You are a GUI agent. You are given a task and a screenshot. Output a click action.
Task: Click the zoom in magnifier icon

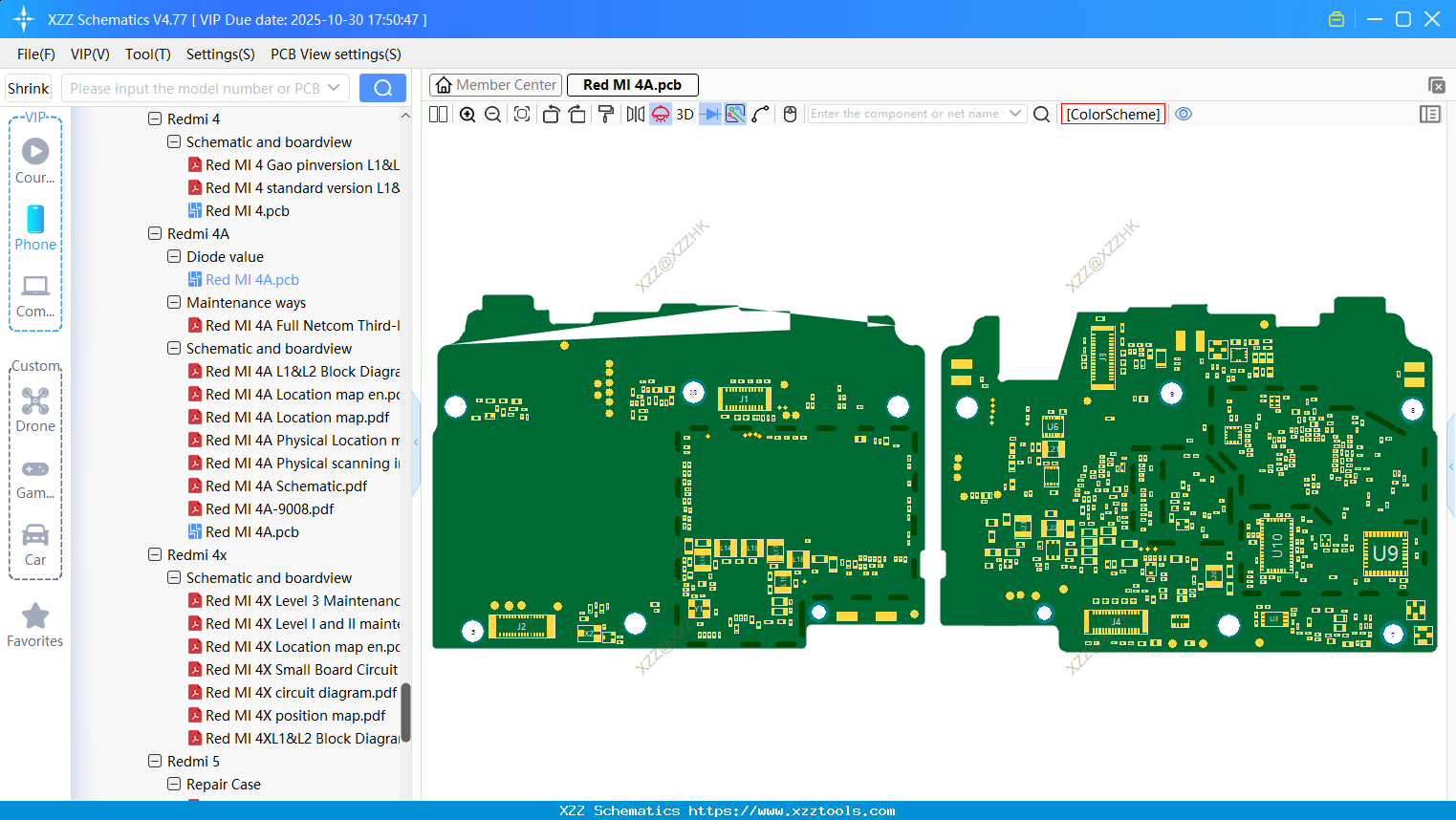(467, 115)
